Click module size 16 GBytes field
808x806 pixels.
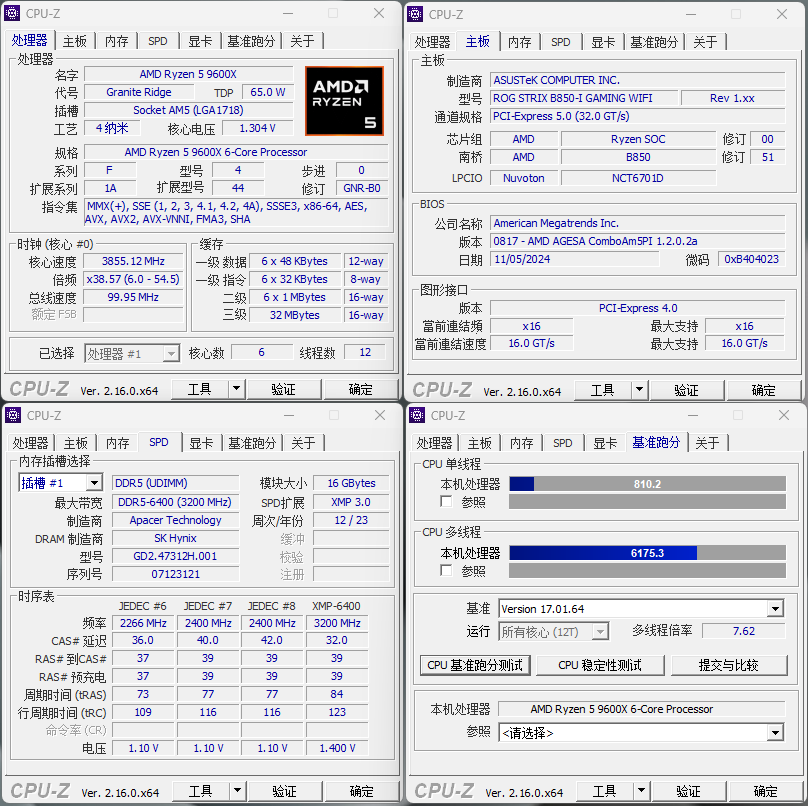[x=351, y=483]
